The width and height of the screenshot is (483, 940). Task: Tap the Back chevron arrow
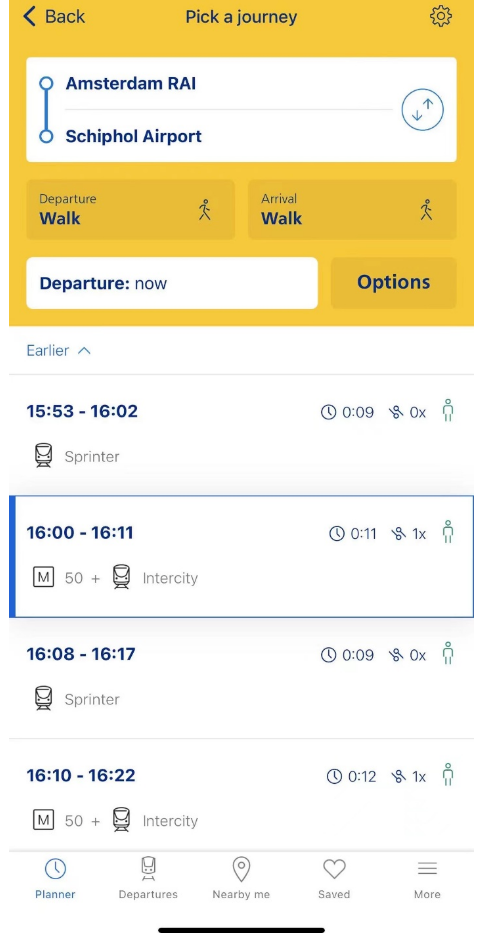[29, 16]
